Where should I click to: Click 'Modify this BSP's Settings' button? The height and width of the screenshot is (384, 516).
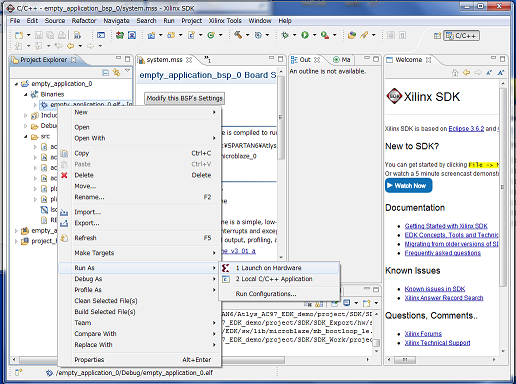pyautogui.click(x=184, y=98)
